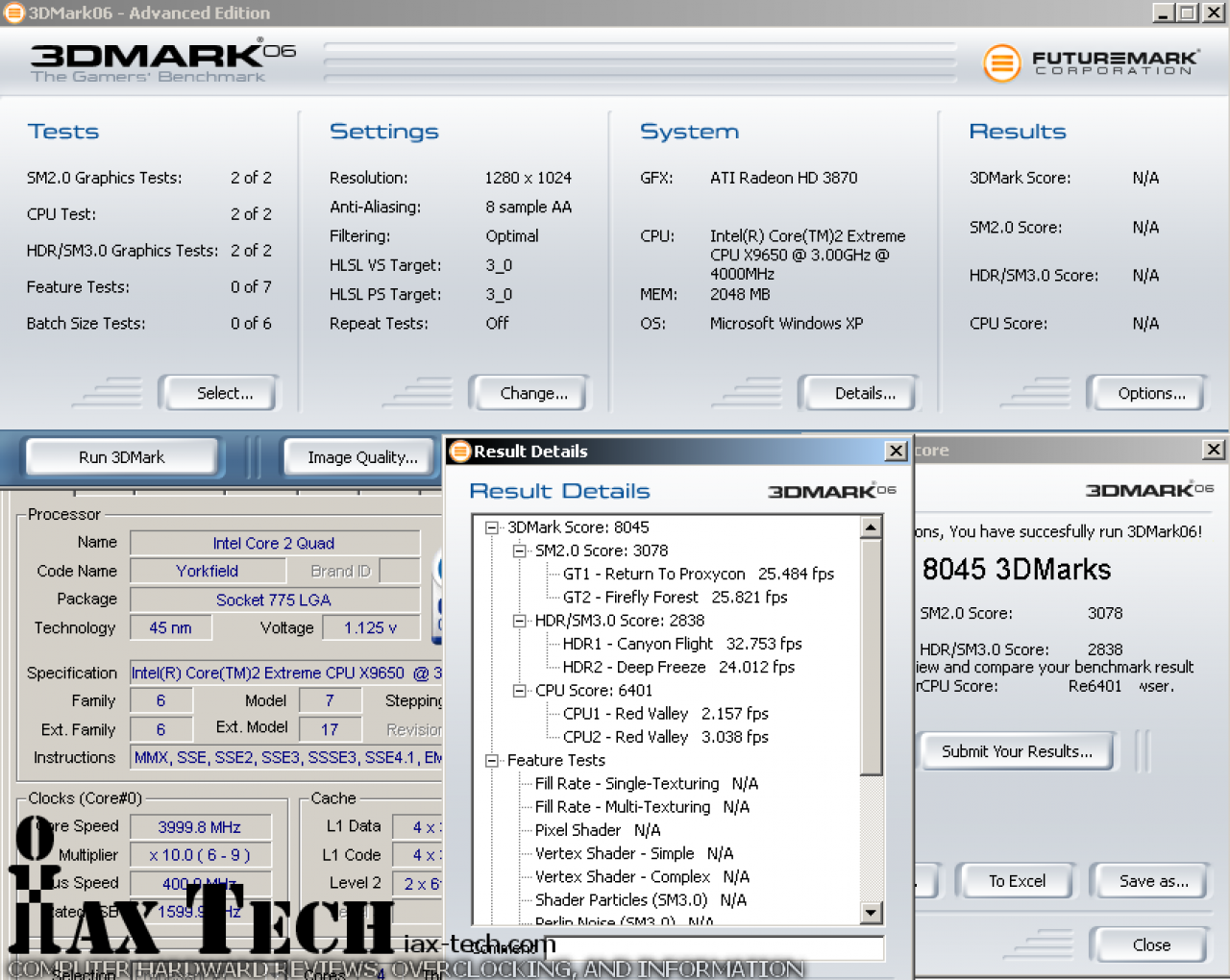Collapse the 3DMark Score: 8045 node

pos(492,527)
